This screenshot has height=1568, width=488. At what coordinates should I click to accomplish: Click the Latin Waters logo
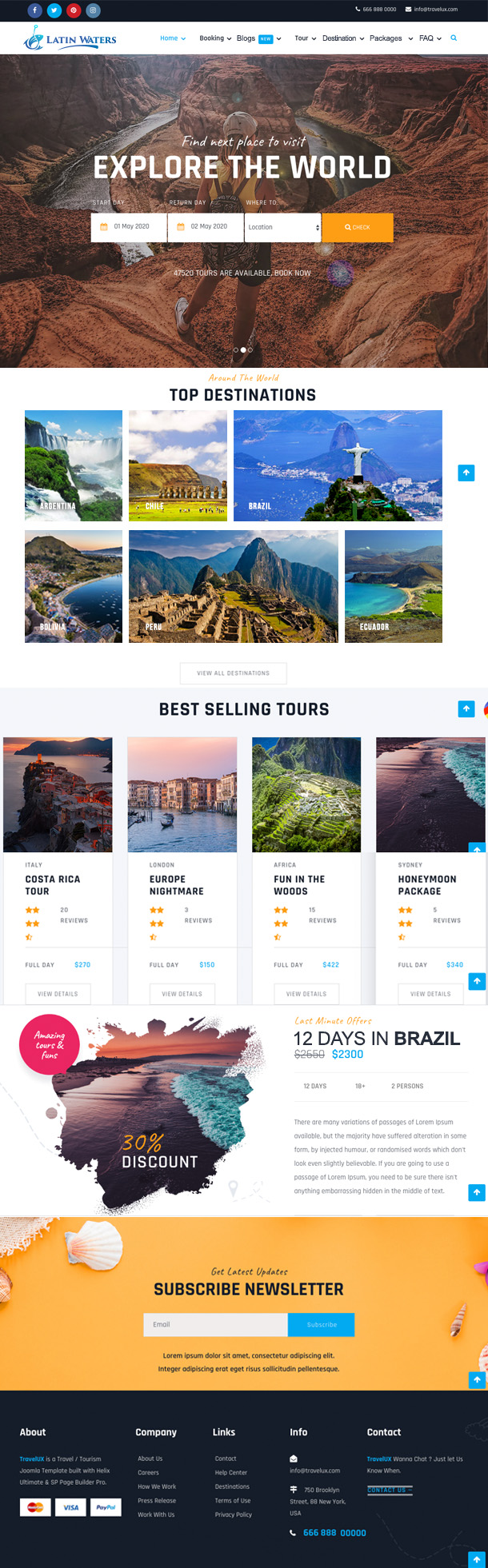pyautogui.click(x=70, y=38)
